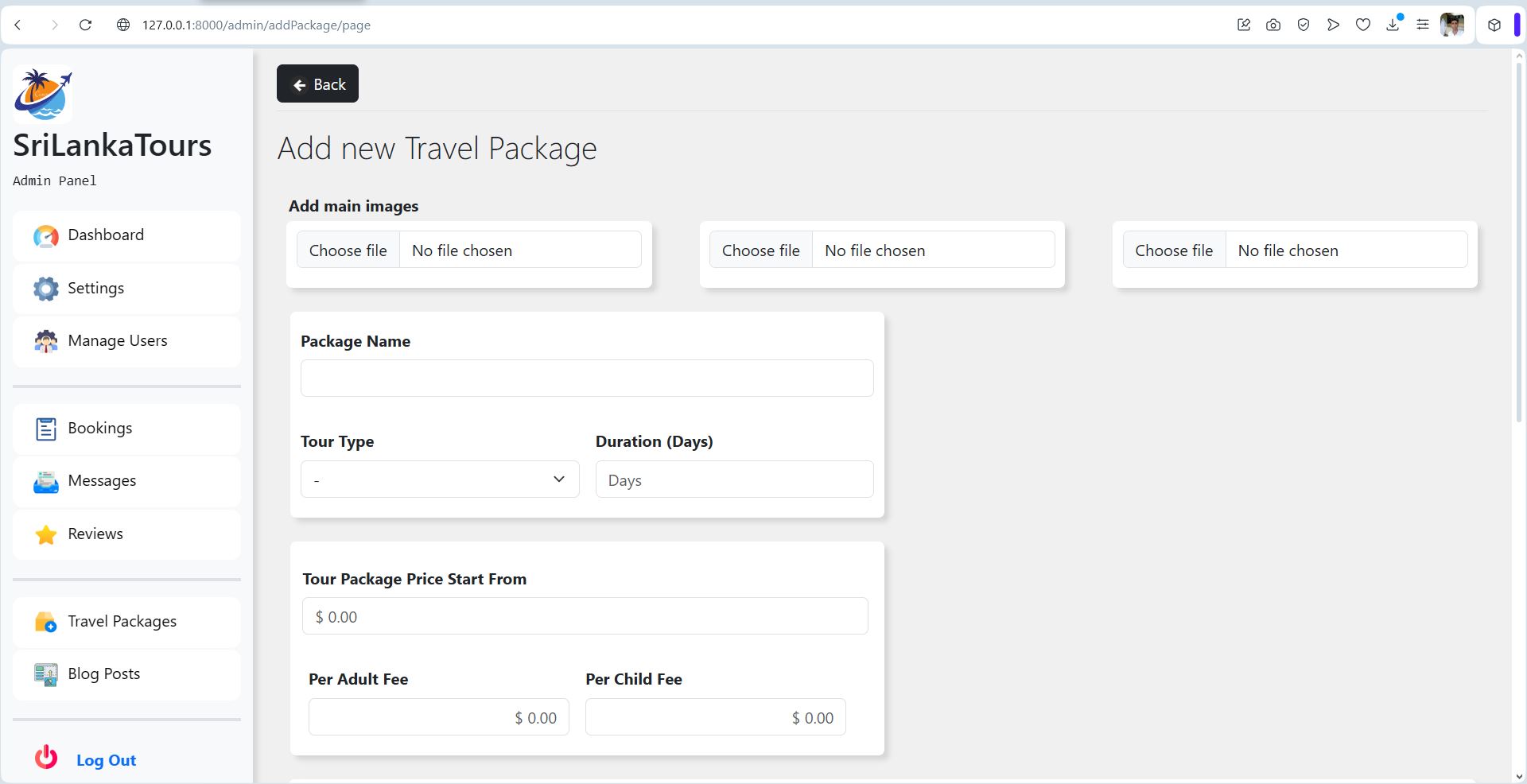
Task: Click the SriLankaTours logo image
Action: click(43, 95)
